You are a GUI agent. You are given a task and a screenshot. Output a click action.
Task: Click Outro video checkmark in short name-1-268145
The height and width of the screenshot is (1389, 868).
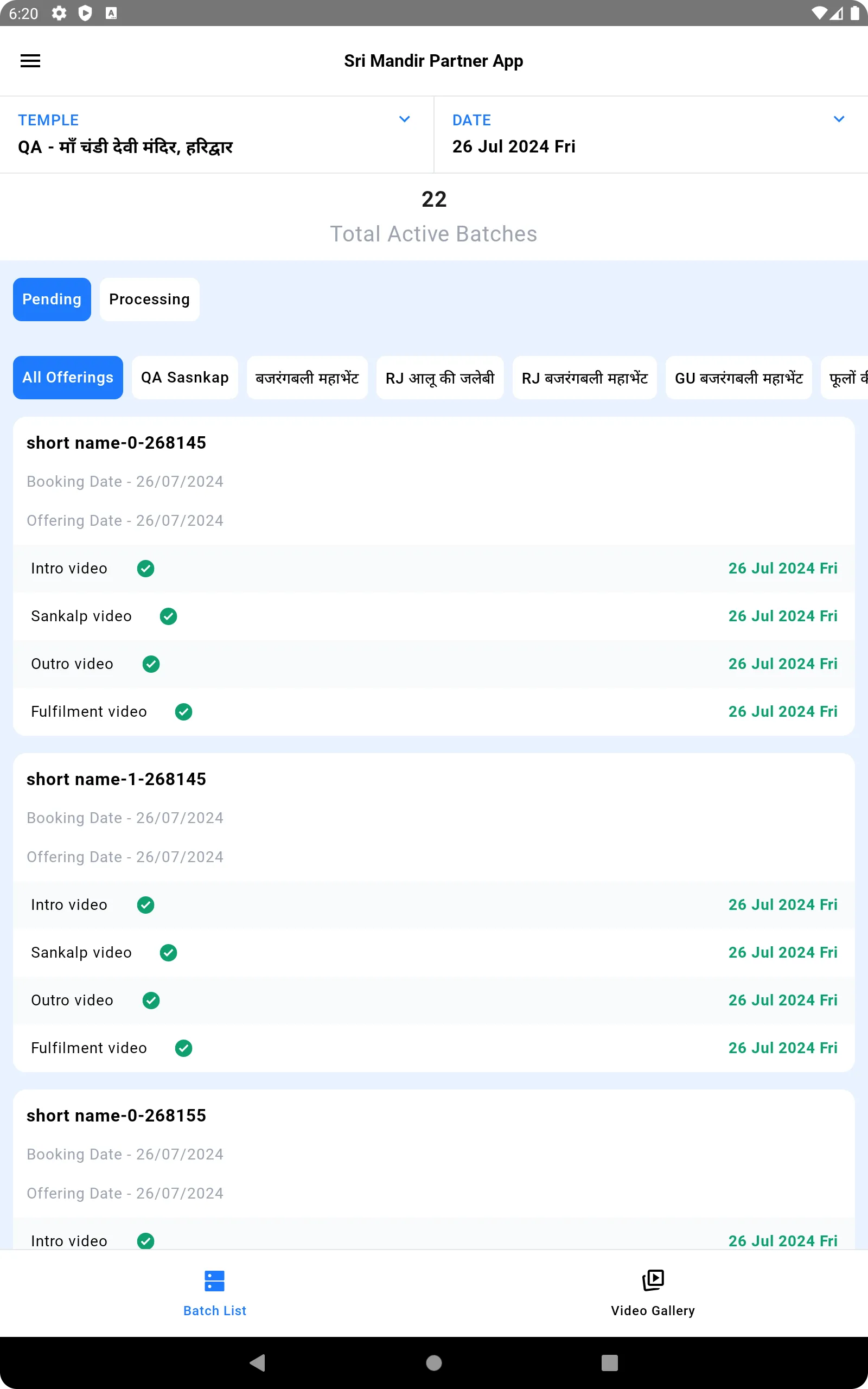[x=151, y=1001]
